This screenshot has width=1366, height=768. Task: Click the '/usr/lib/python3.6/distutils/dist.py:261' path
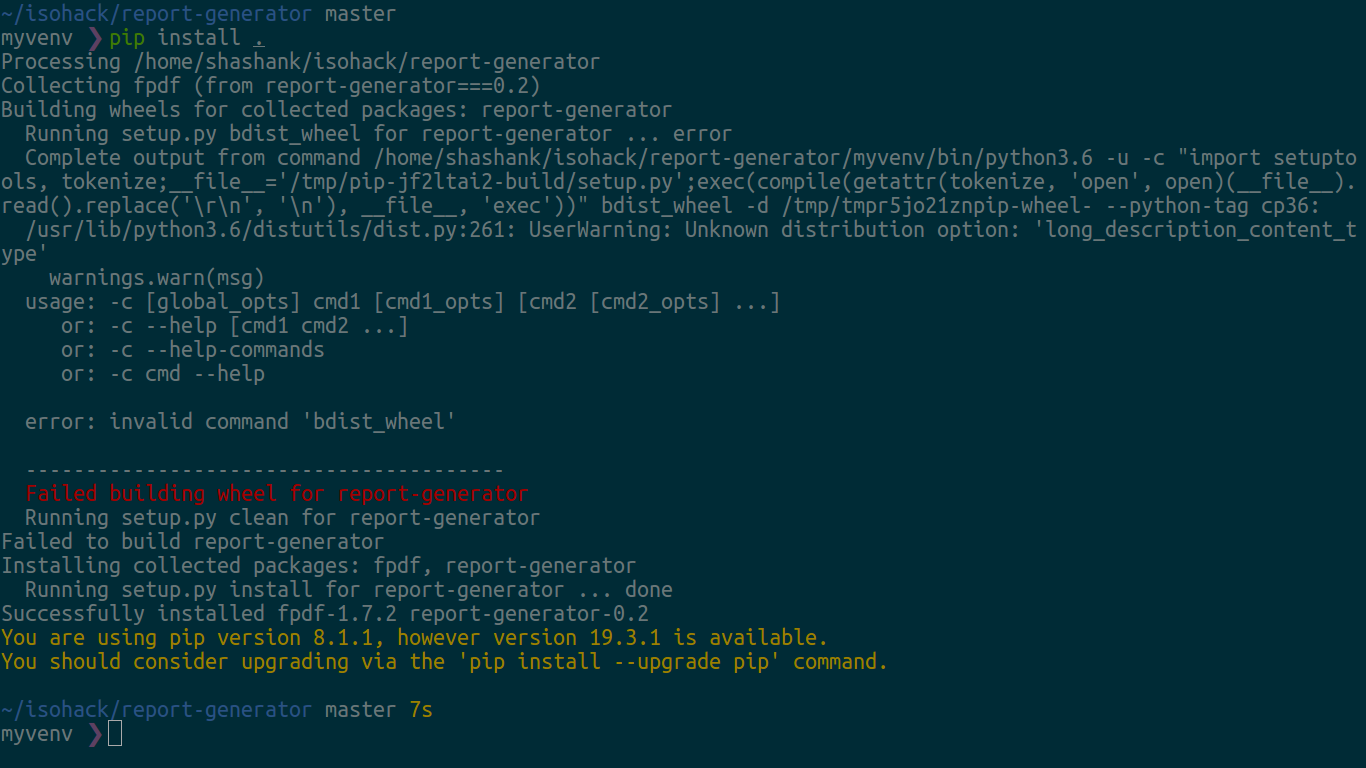[x=271, y=230]
